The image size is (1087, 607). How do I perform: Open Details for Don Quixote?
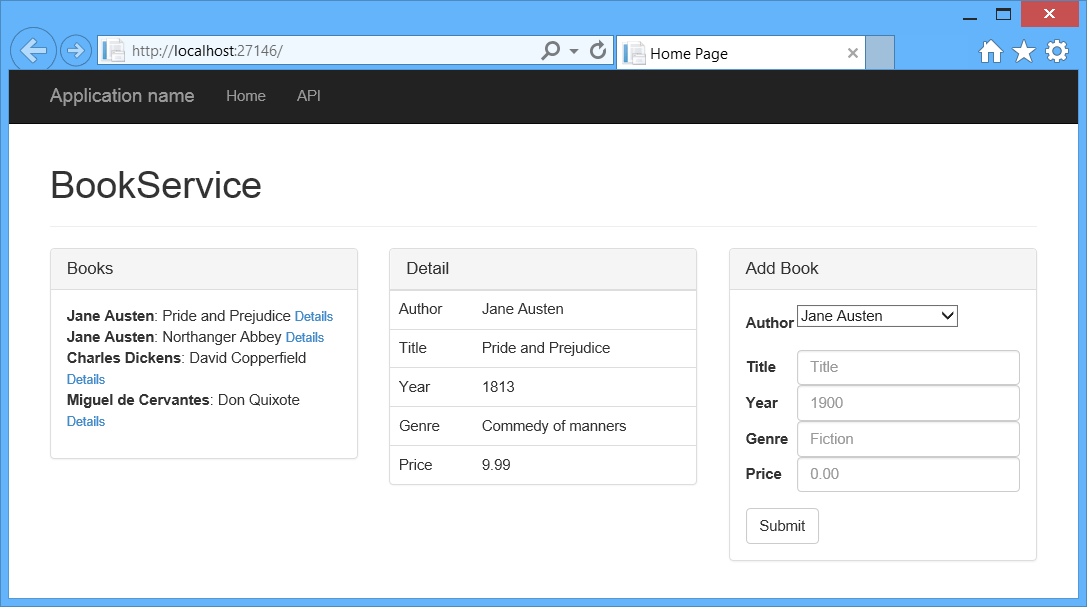pyautogui.click(x=85, y=421)
